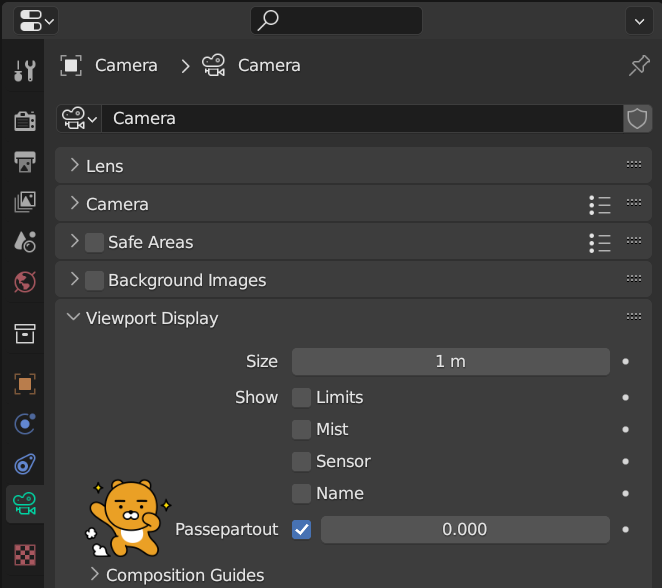Expand the Lens panel
662x588 pixels.
pos(75,165)
